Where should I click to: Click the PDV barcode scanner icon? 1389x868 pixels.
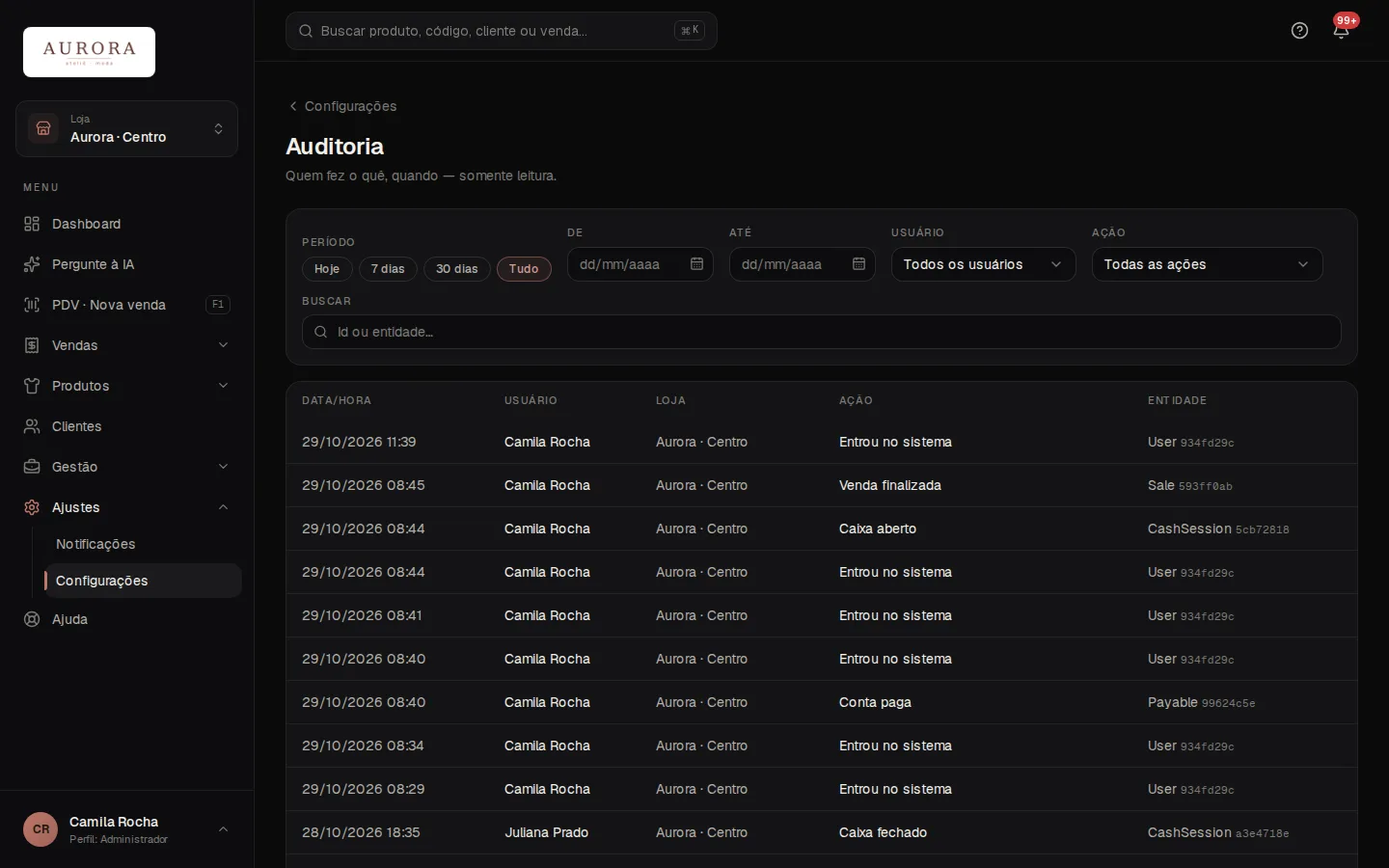coord(32,305)
